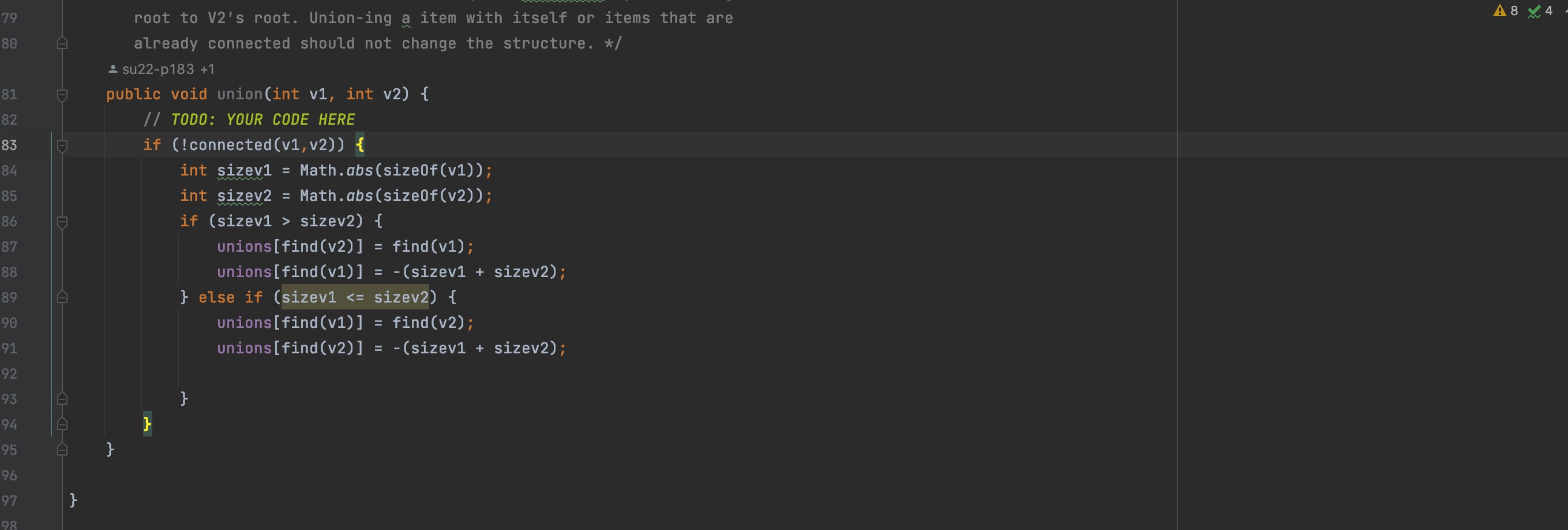The height and width of the screenshot is (530, 1568).
Task: Fold the union method at line 81
Action: coord(62,95)
